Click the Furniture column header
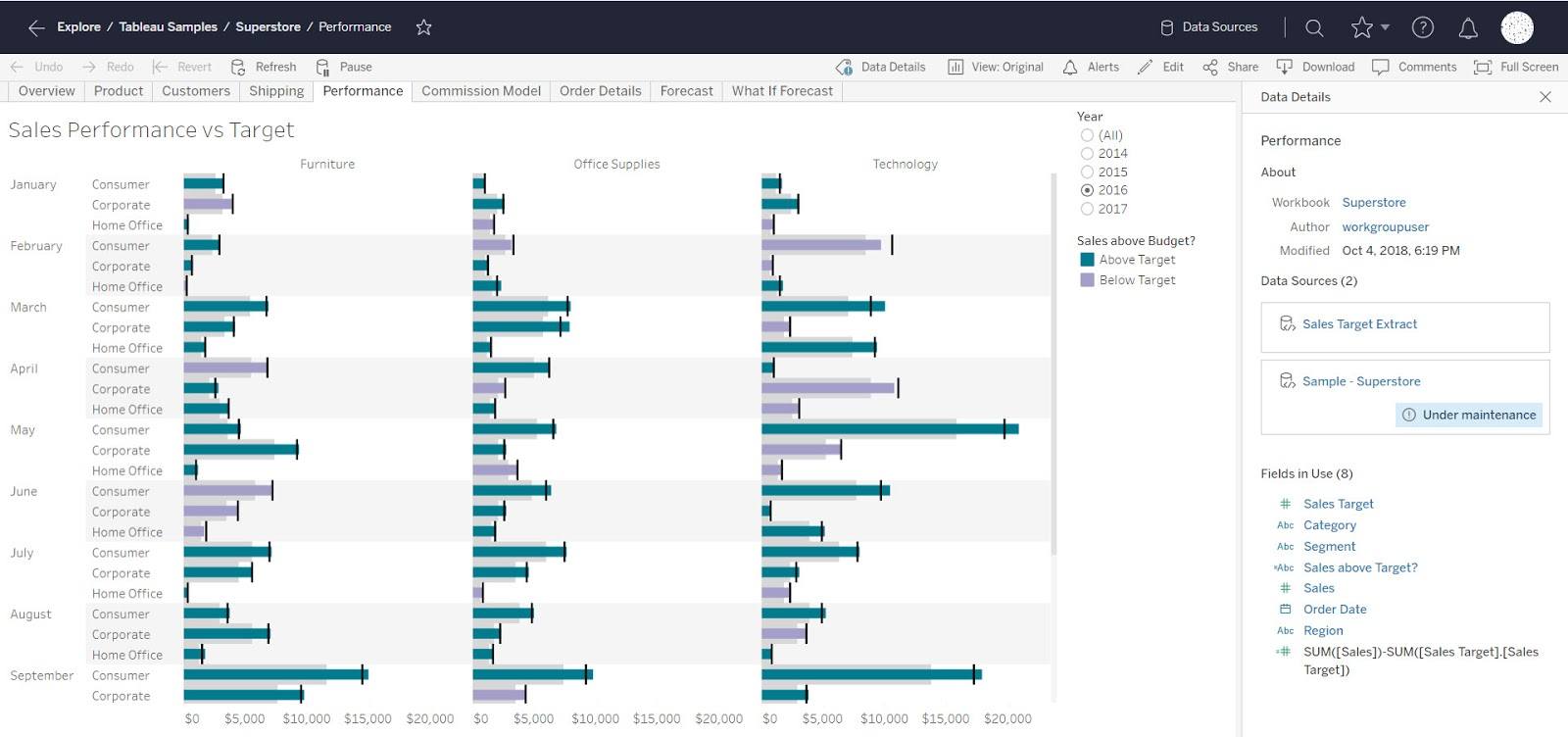The width and height of the screenshot is (1568, 737). coord(327,165)
